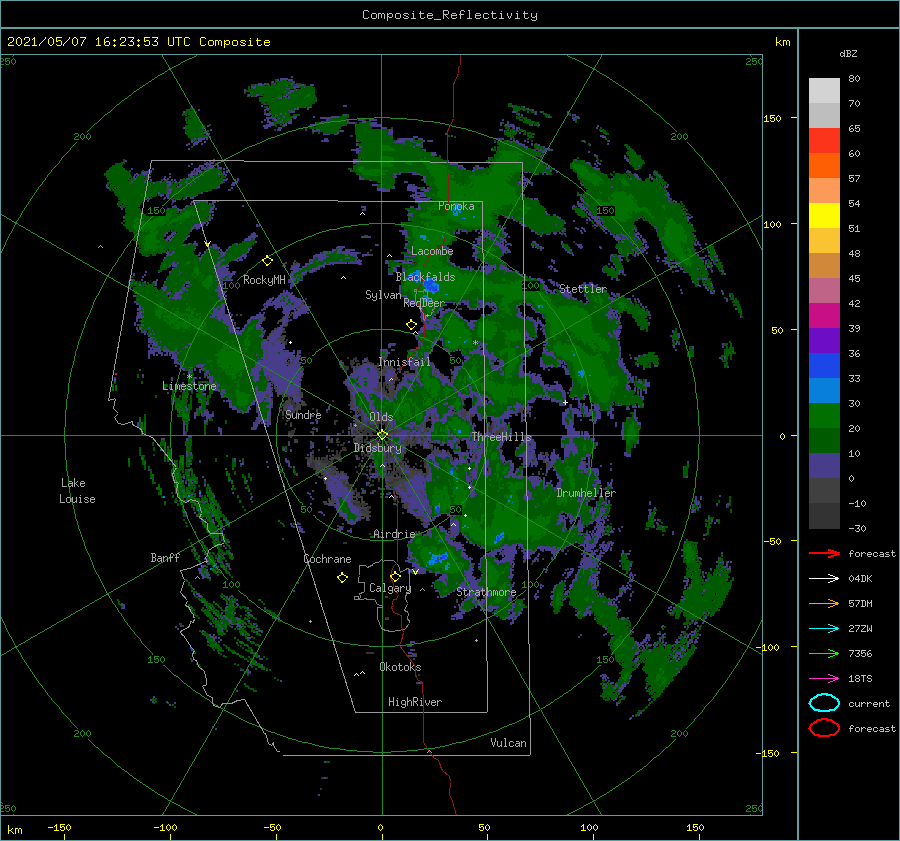900x841 pixels.
Task: Click the Ponoka town label
Action: click(x=456, y=206)
